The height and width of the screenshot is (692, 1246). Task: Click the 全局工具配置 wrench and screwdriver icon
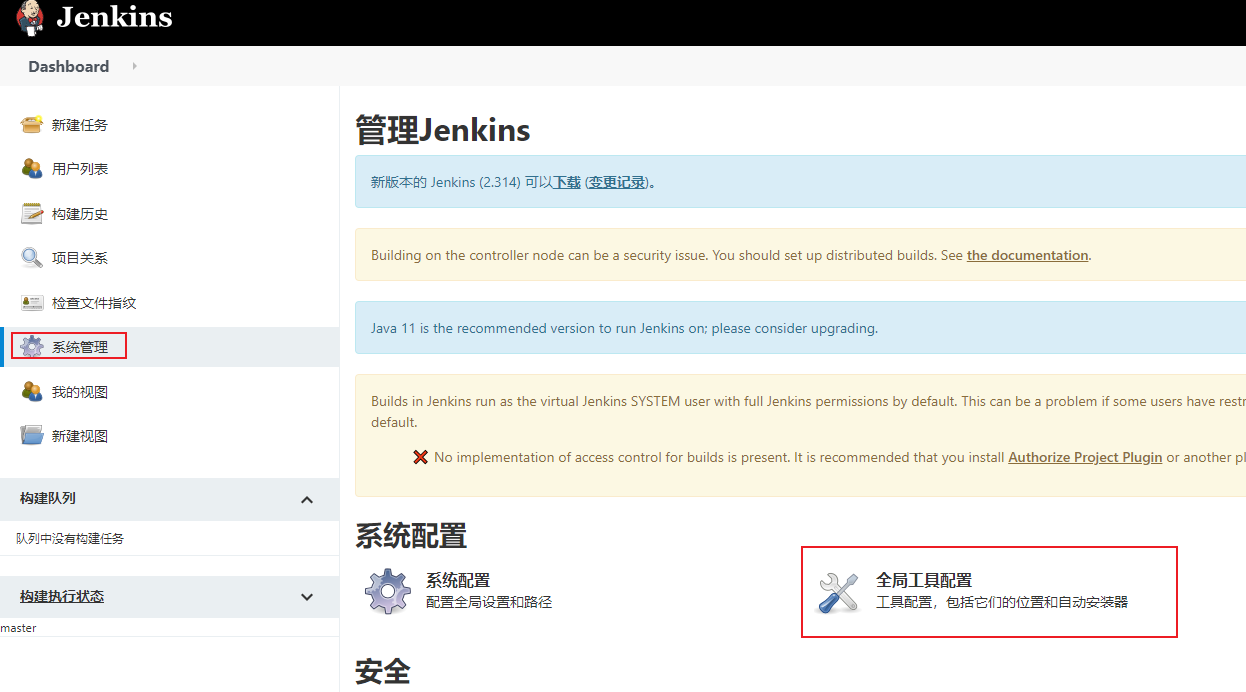pyautogui.click(x=838, y=592)
